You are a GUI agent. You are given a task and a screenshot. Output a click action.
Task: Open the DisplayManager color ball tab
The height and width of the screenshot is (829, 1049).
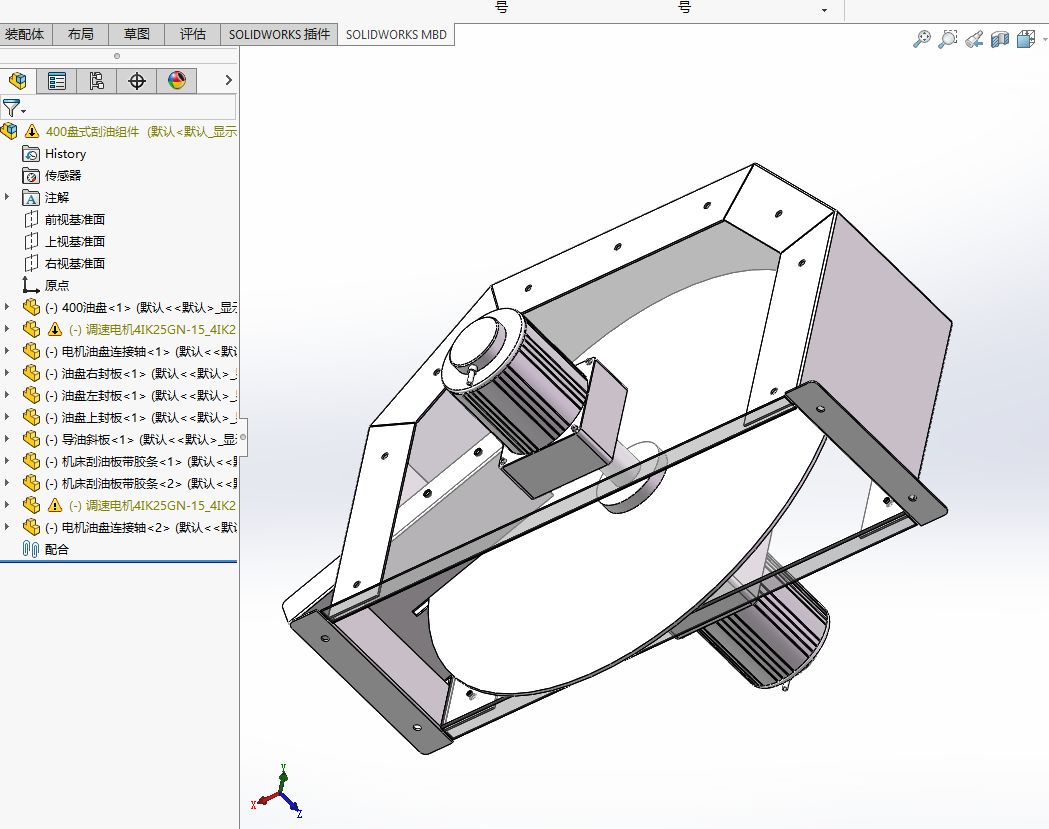(x=177, y=81)
